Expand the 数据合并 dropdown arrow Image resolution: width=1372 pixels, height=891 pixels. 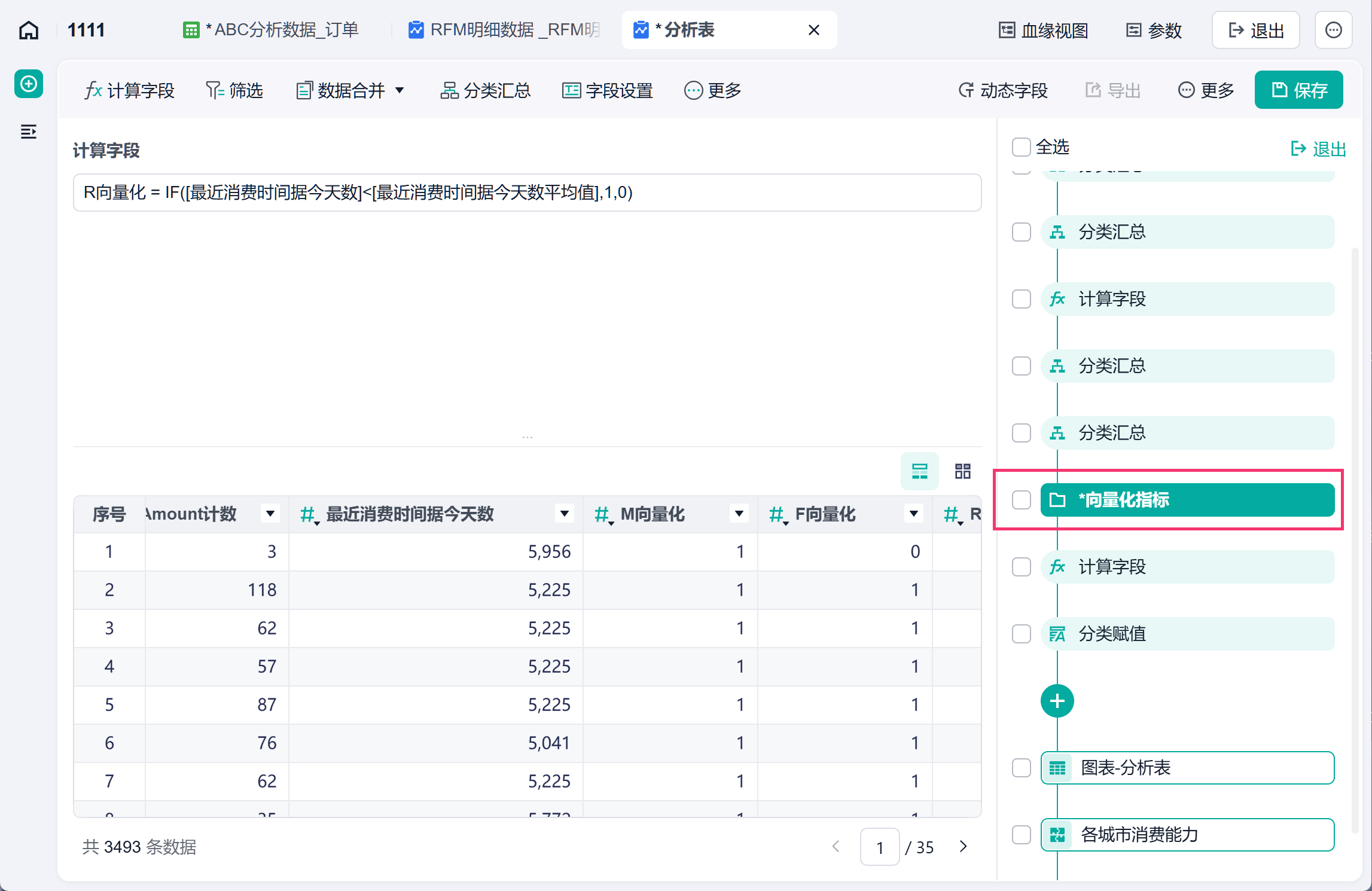400,91
